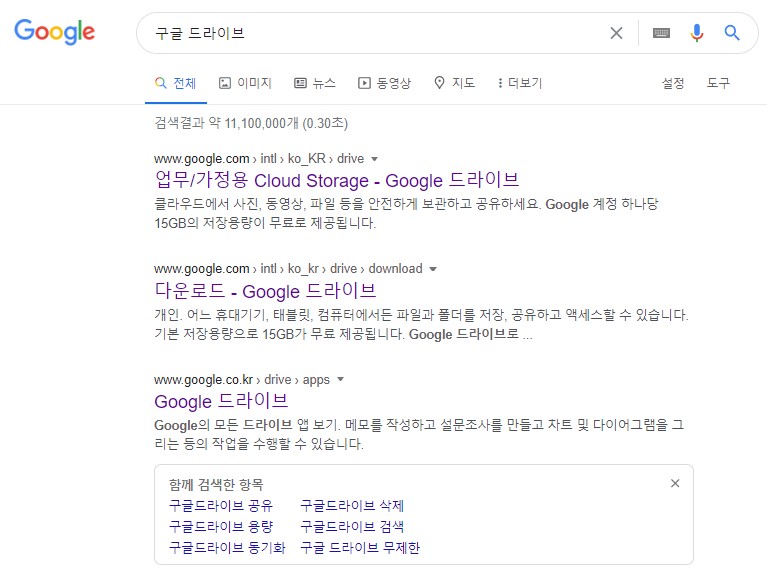Click the Google logo

click(54, 31)
